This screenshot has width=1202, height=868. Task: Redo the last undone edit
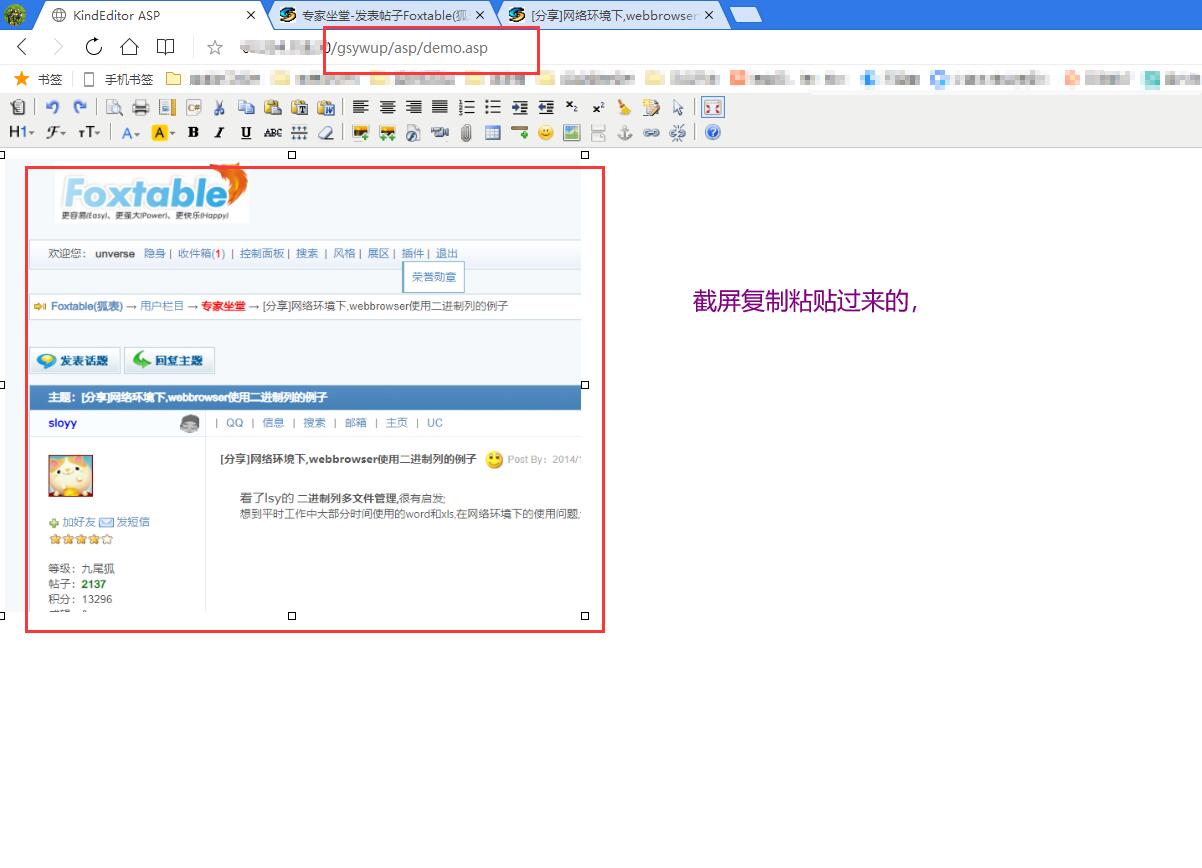point(79,107)
